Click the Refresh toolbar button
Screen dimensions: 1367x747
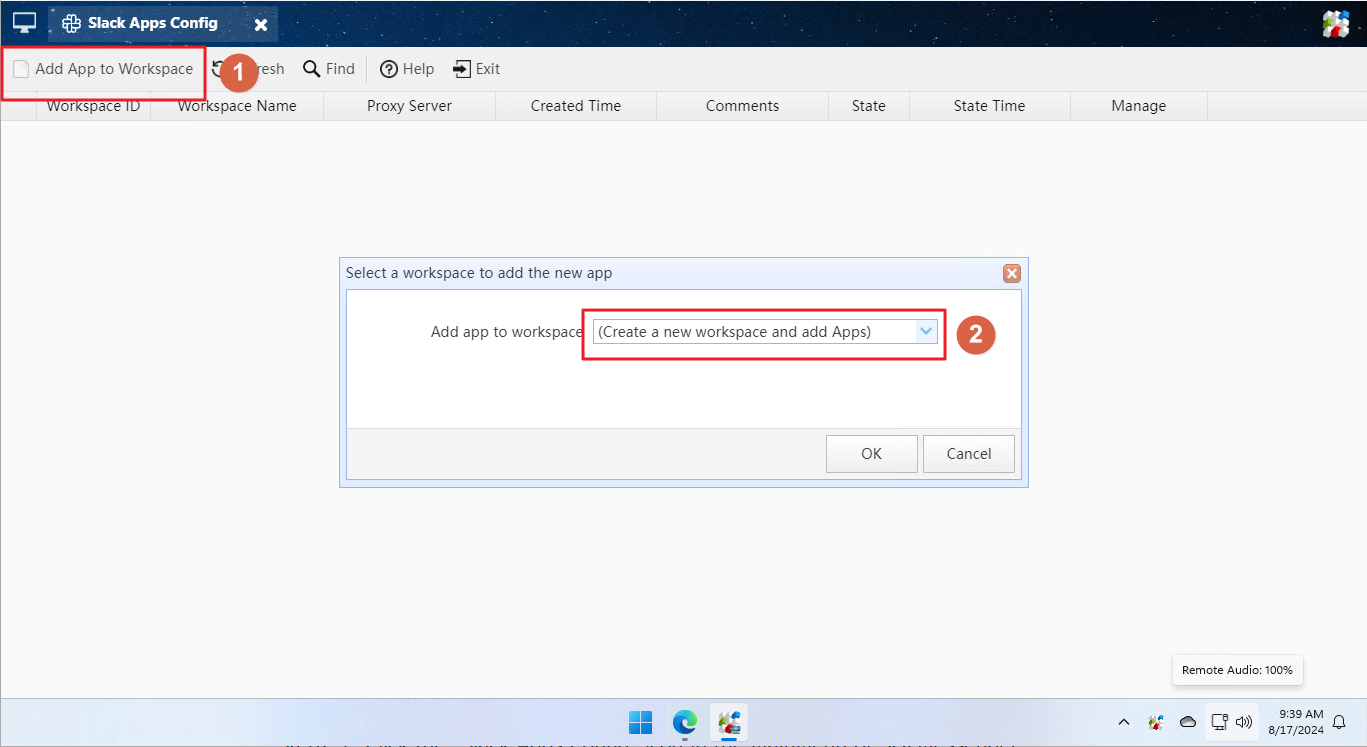248,69
